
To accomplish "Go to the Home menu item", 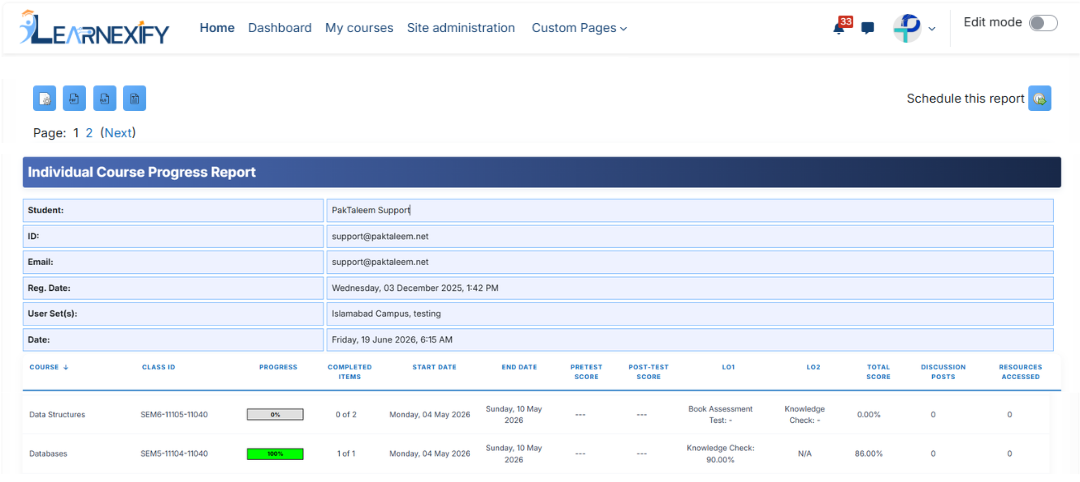I will click(x=217, y=28).
